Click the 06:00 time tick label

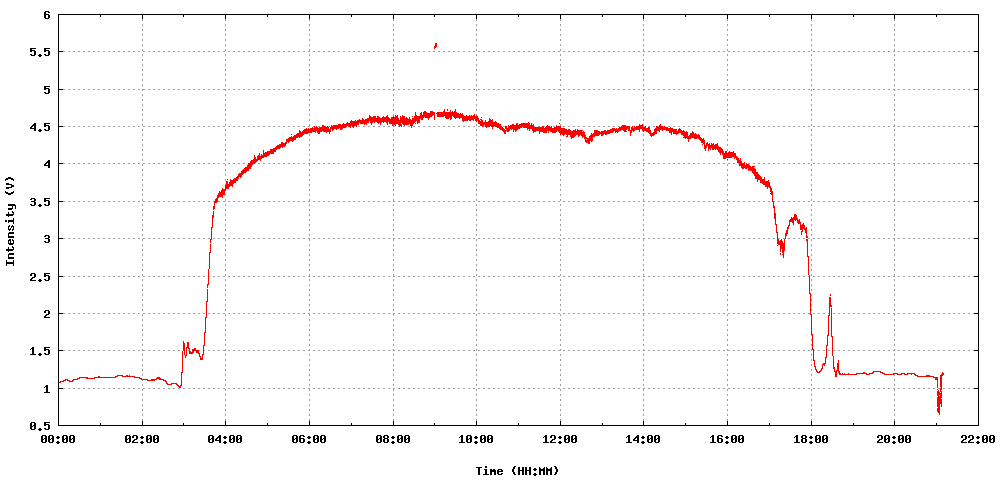(x=309, y=439)
